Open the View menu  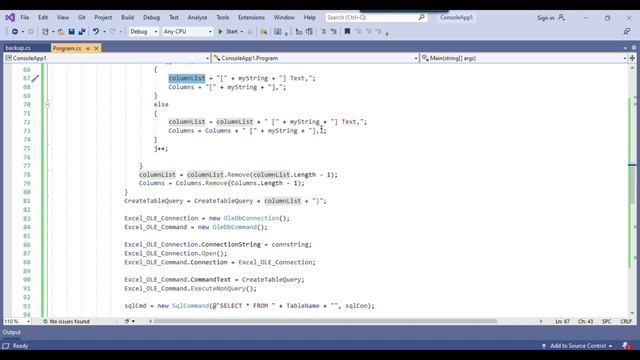(x=63, y=18)
